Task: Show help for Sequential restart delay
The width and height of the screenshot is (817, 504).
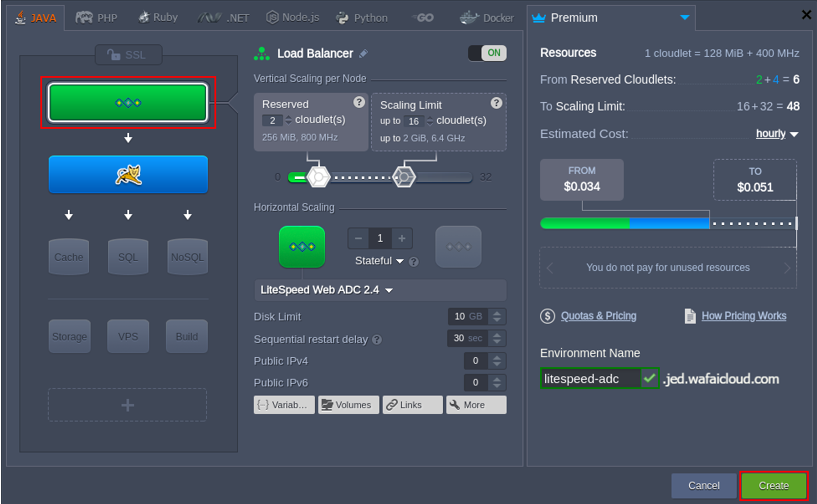Action: (377, 340)
